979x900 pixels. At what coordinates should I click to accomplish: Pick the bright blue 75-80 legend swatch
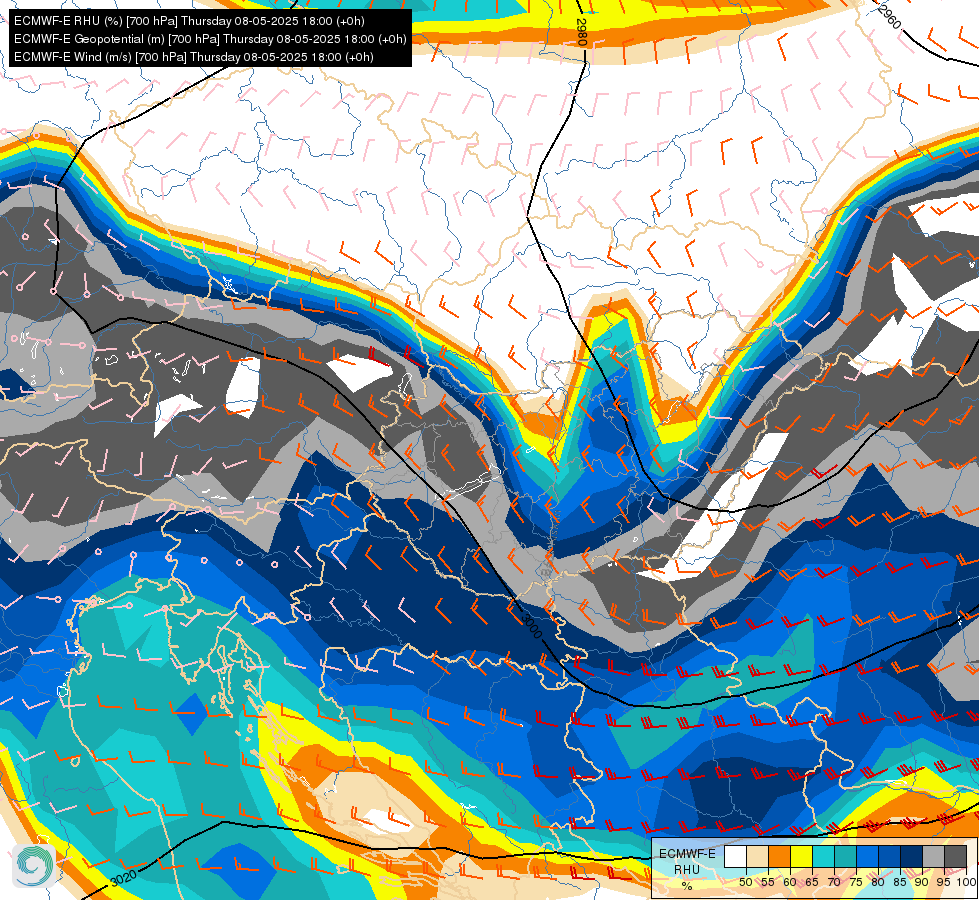(867, 856)
